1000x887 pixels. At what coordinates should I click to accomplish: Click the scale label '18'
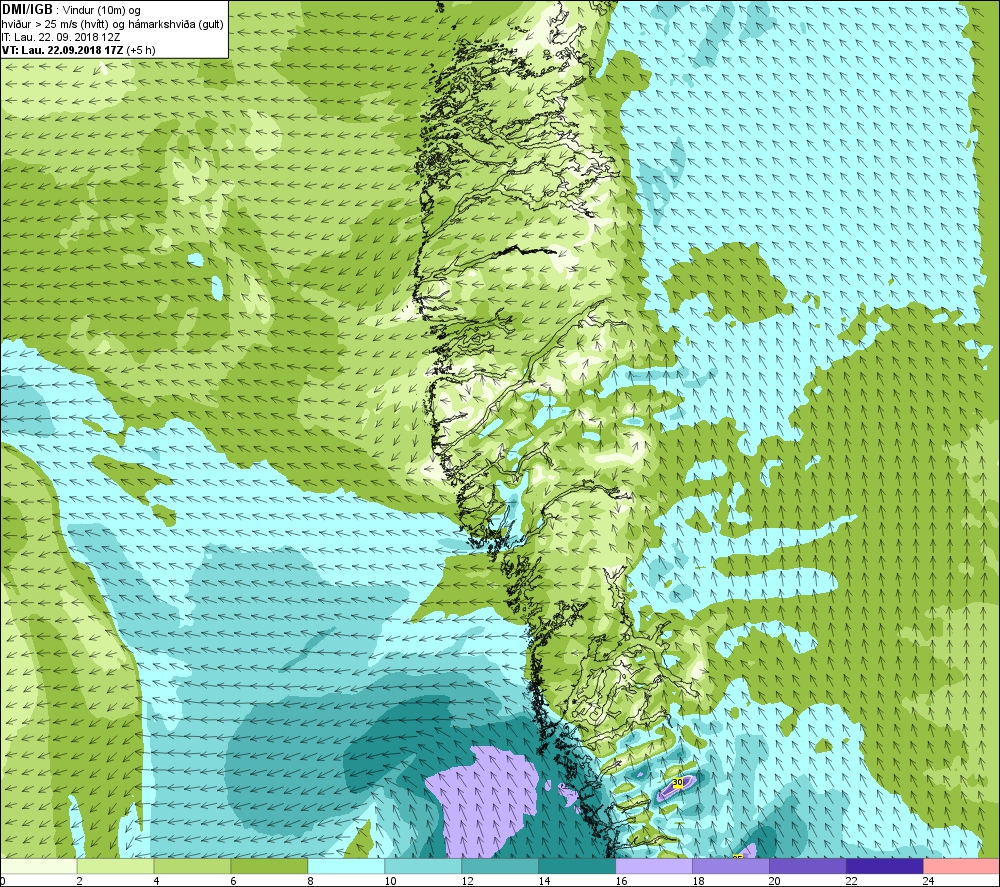[x=698, y=881]
